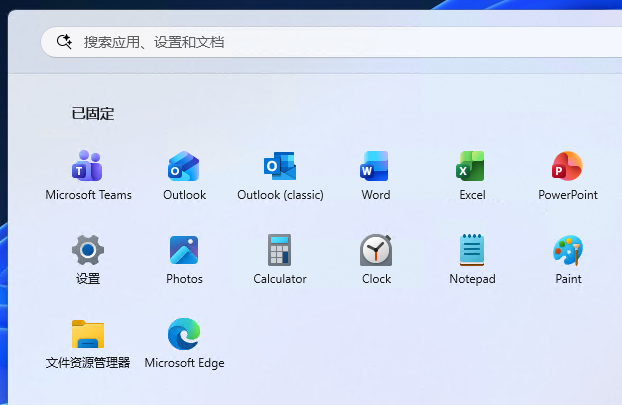Click the Microsoft Teams text label
The width and height of the screenshot is (622, 405).
click(88, 195)
